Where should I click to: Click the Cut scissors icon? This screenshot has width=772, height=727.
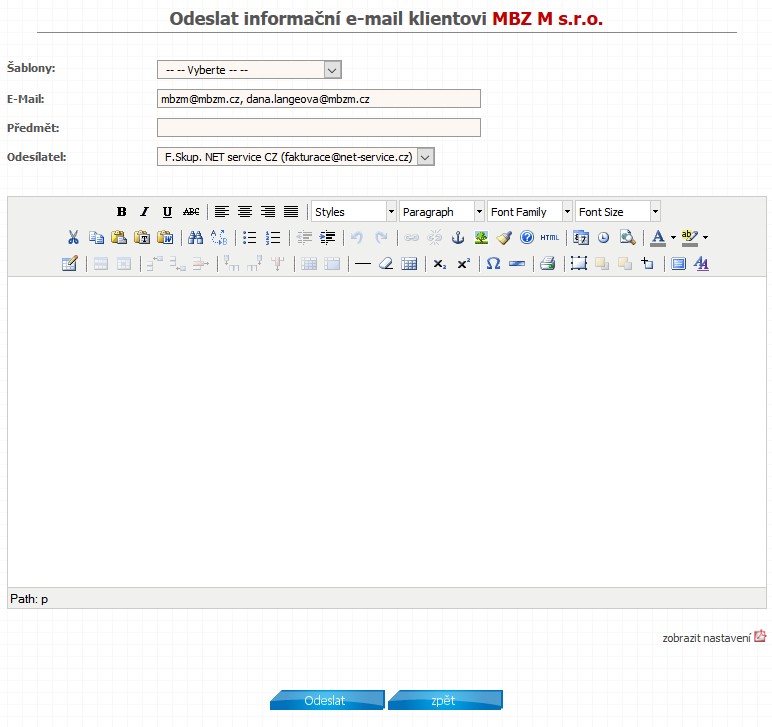tap(73, 238)
